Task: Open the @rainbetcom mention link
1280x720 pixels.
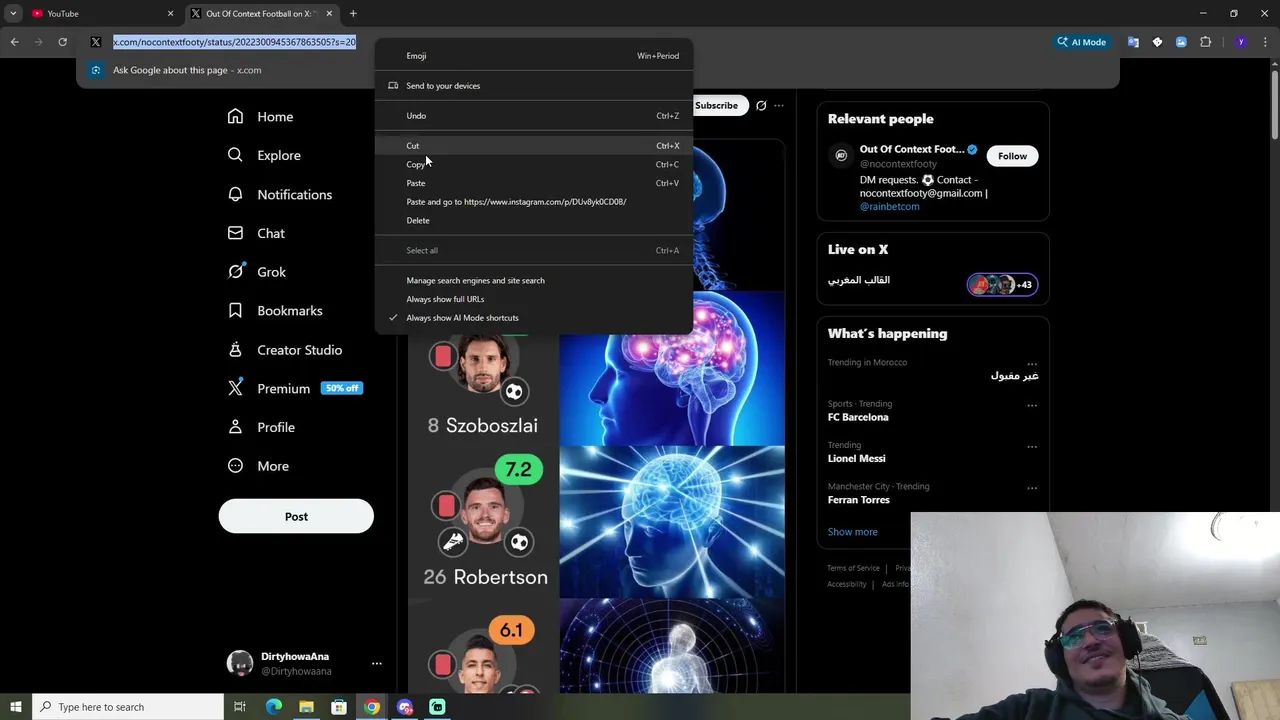Action: [x=889, y=207]
